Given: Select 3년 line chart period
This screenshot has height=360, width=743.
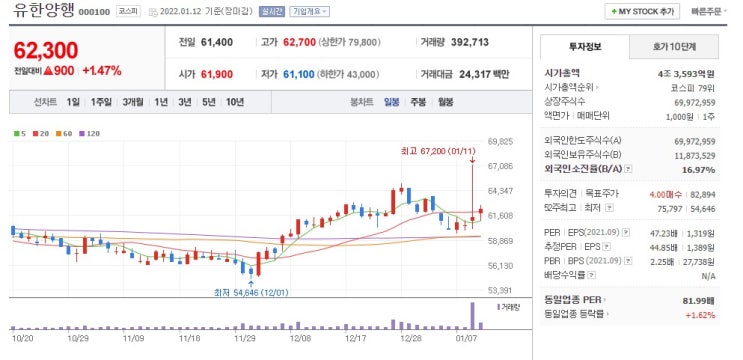Looking at the screenshot, I should click(184, 102).
